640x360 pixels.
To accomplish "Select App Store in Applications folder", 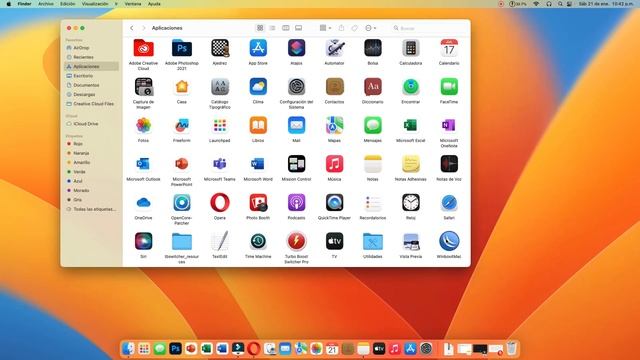I will tap(258, 48).
